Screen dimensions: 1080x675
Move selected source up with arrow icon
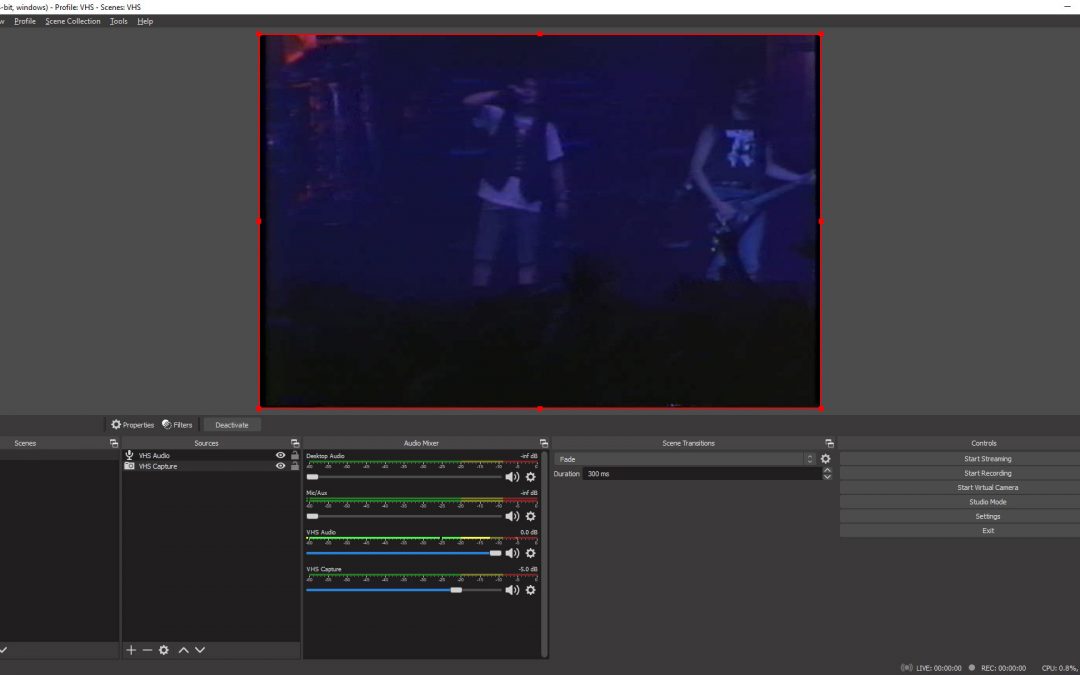point(183,650)
